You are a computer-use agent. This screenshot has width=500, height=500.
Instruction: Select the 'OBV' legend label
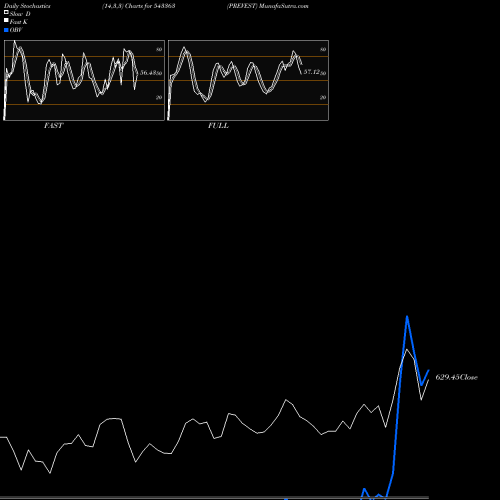[x=16, y=30]
